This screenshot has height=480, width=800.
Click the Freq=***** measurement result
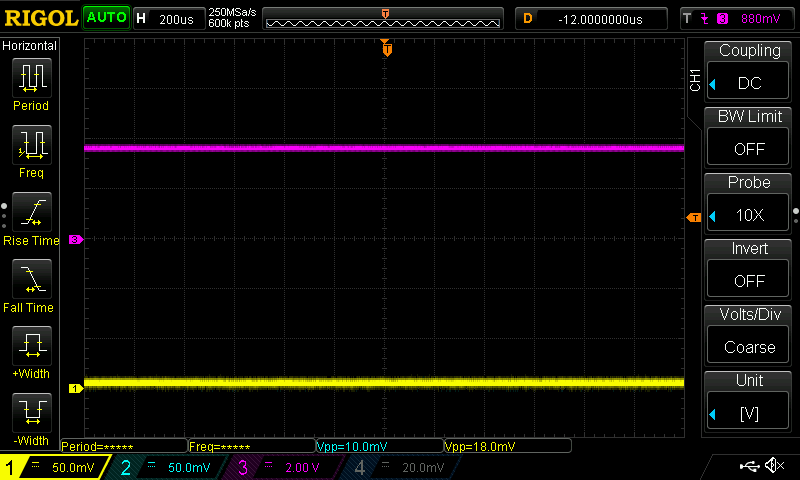252,446
